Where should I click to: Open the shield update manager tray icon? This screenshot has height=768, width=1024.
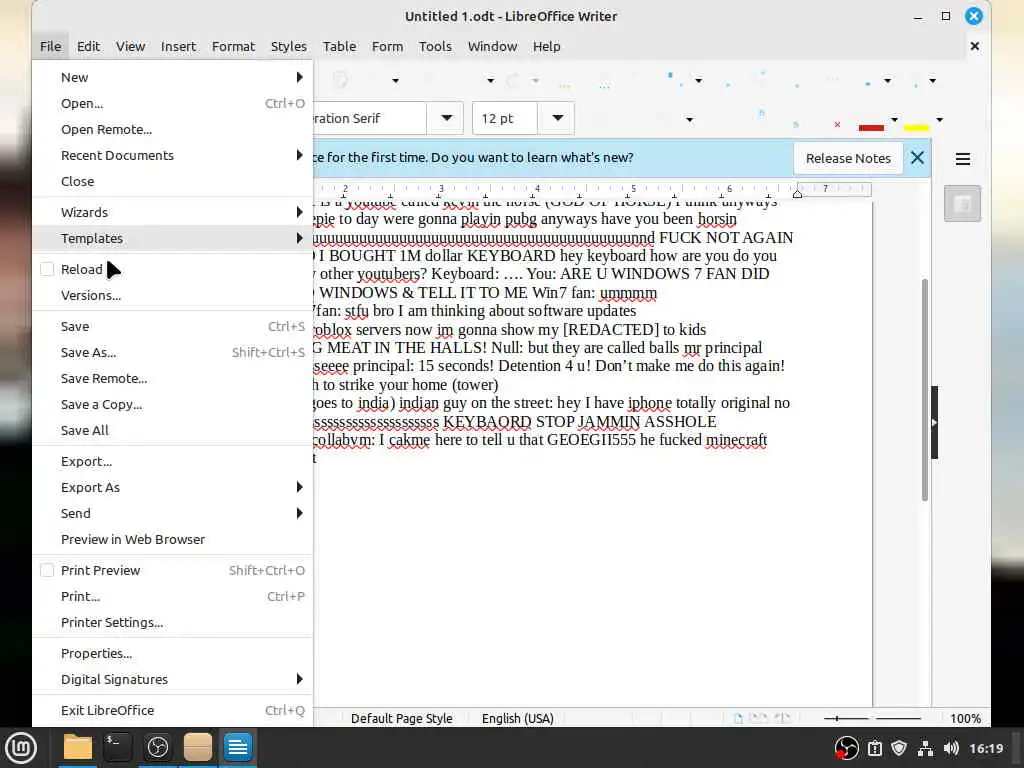tap(899, 748)
